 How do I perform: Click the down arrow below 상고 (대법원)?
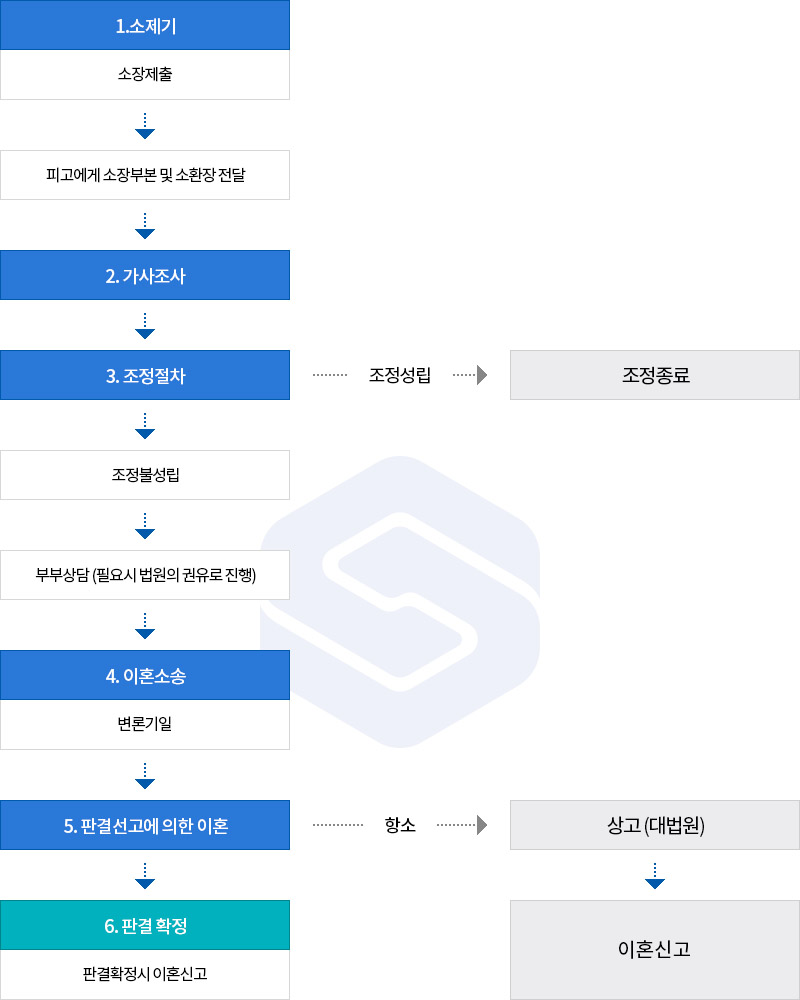655,876
